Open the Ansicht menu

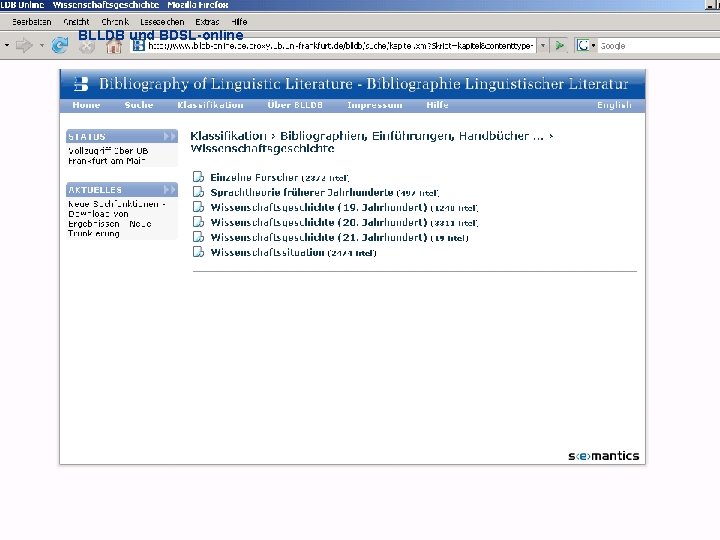tap(76, 22)
